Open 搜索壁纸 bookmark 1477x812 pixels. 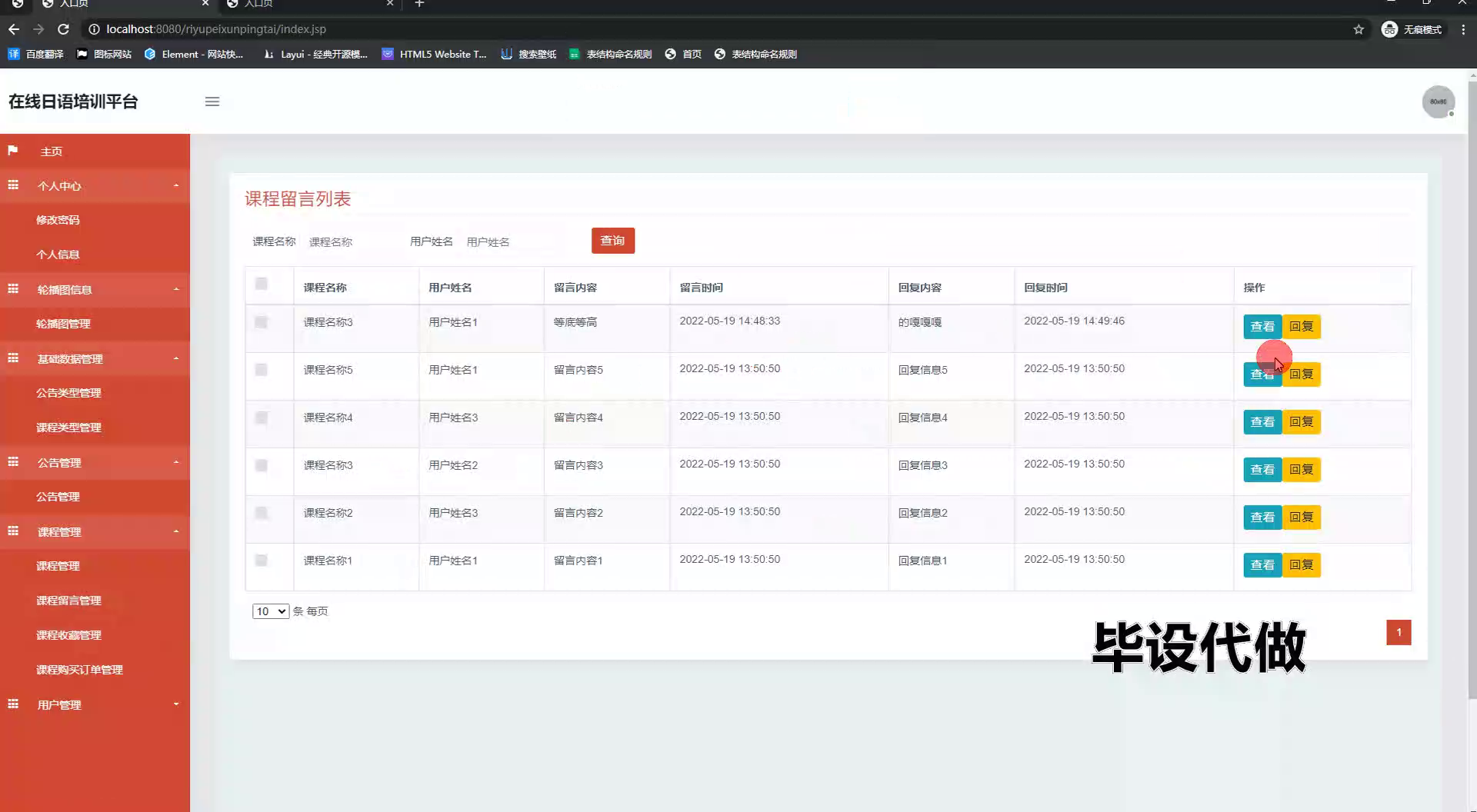click(528, 54)
